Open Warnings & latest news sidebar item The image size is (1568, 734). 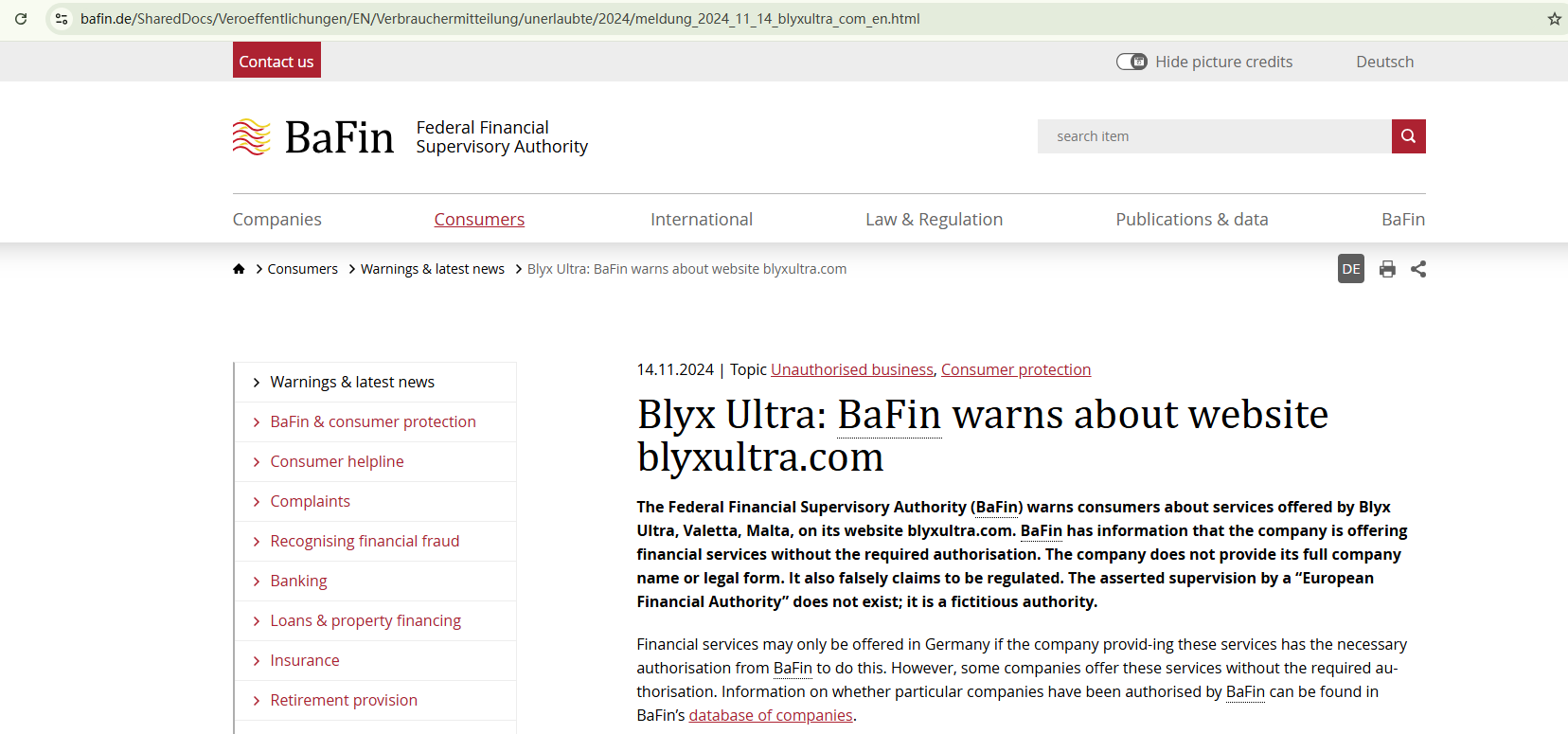[352, 383]
